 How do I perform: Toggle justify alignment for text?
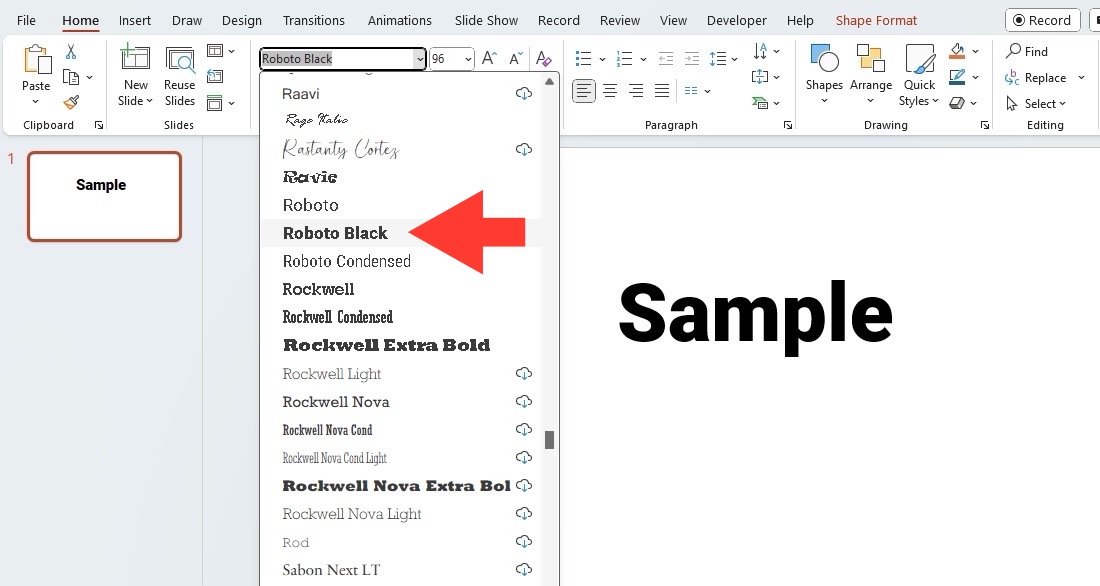click(x=662, y=91)
